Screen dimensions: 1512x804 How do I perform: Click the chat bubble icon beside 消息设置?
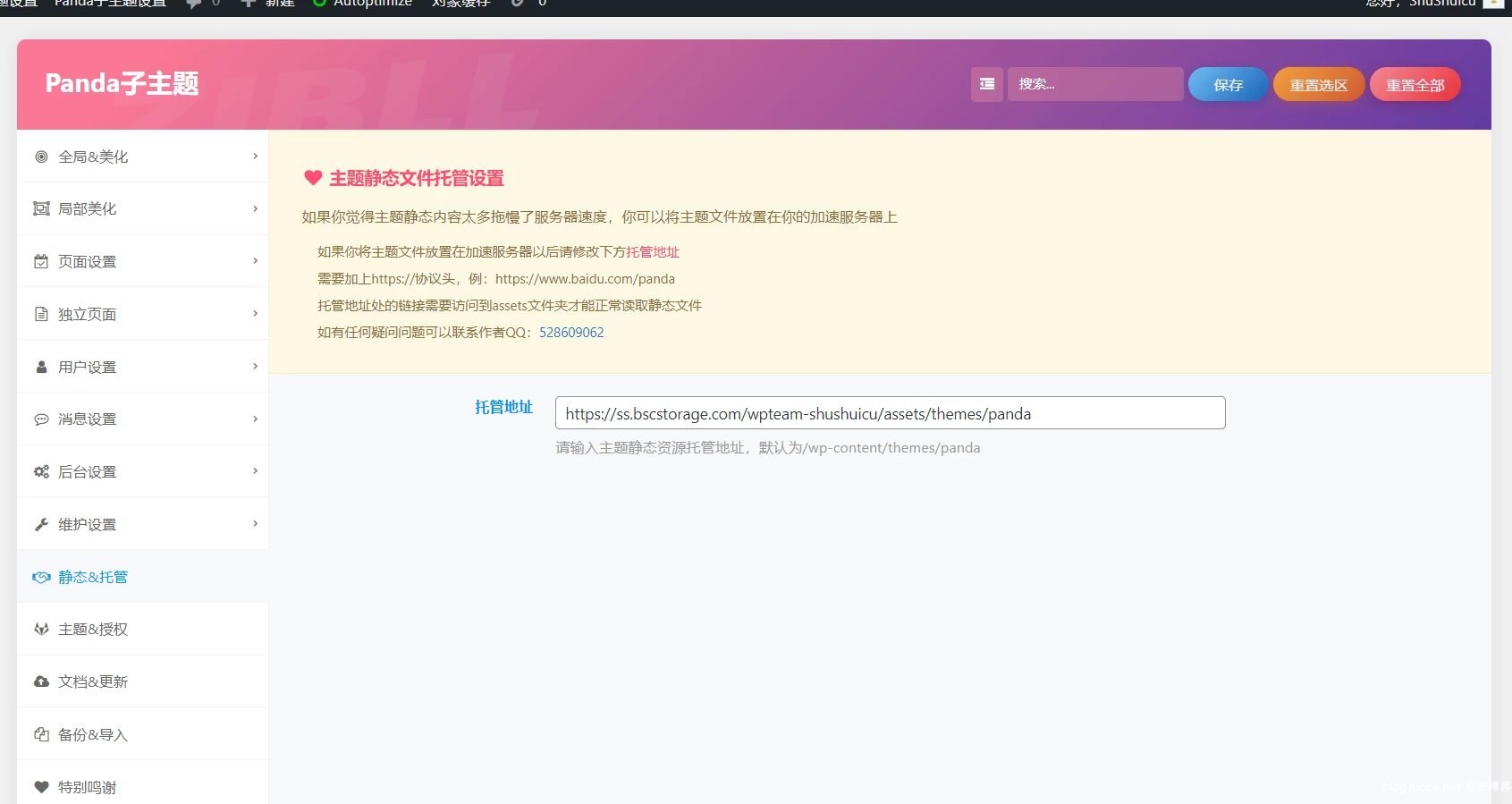coord(41,419)
